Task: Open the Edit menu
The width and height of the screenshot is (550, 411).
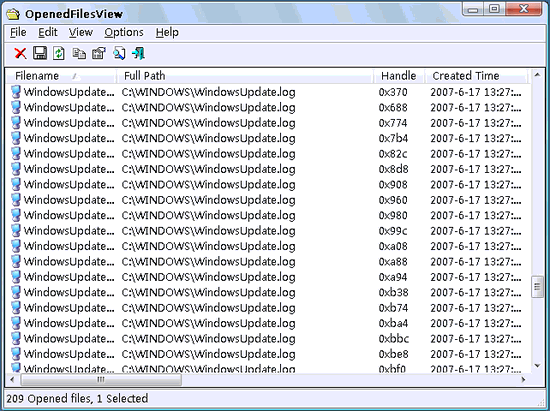Action: [x=48, y=32]
